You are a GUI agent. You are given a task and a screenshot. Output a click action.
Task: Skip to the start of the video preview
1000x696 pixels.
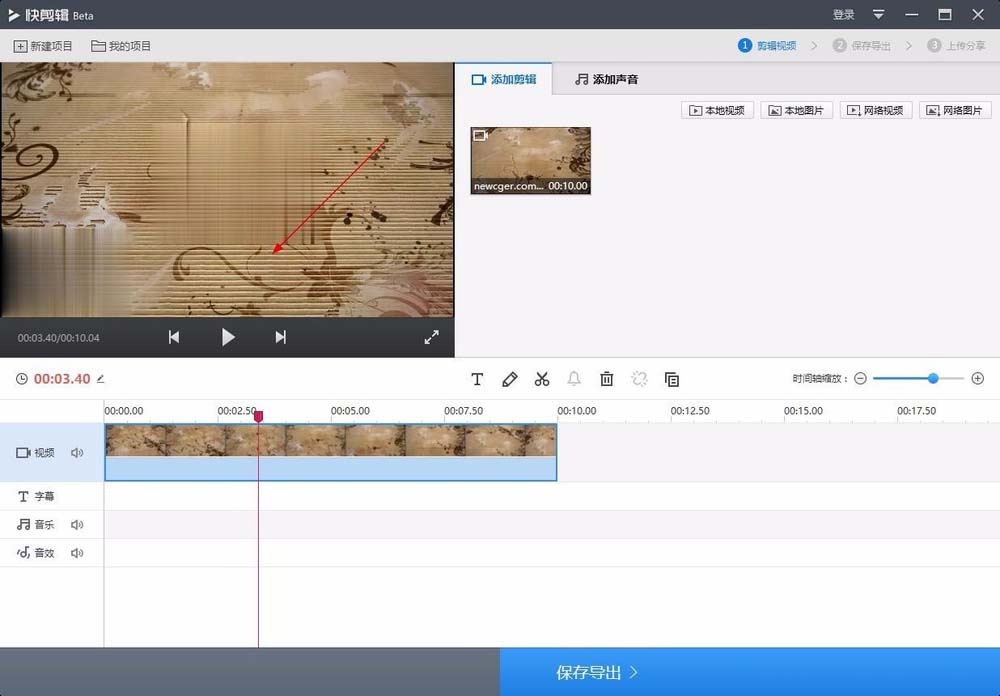point(173,337)
